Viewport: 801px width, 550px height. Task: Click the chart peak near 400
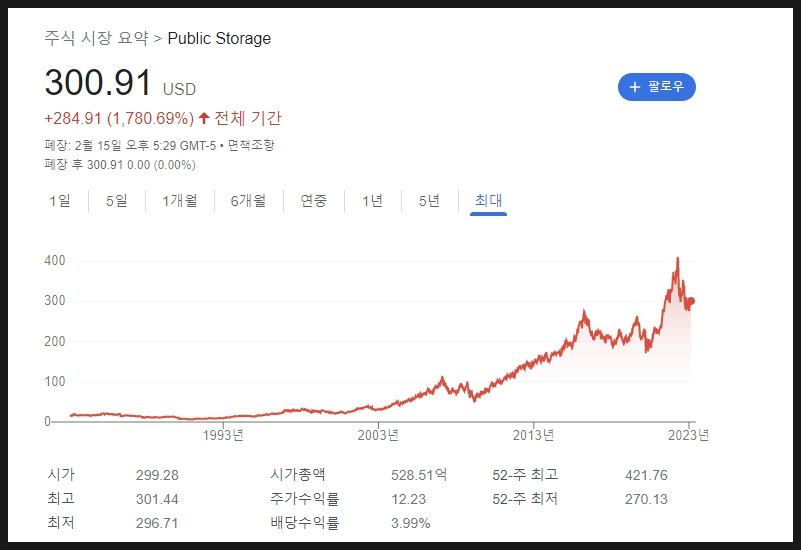(678, 259)
